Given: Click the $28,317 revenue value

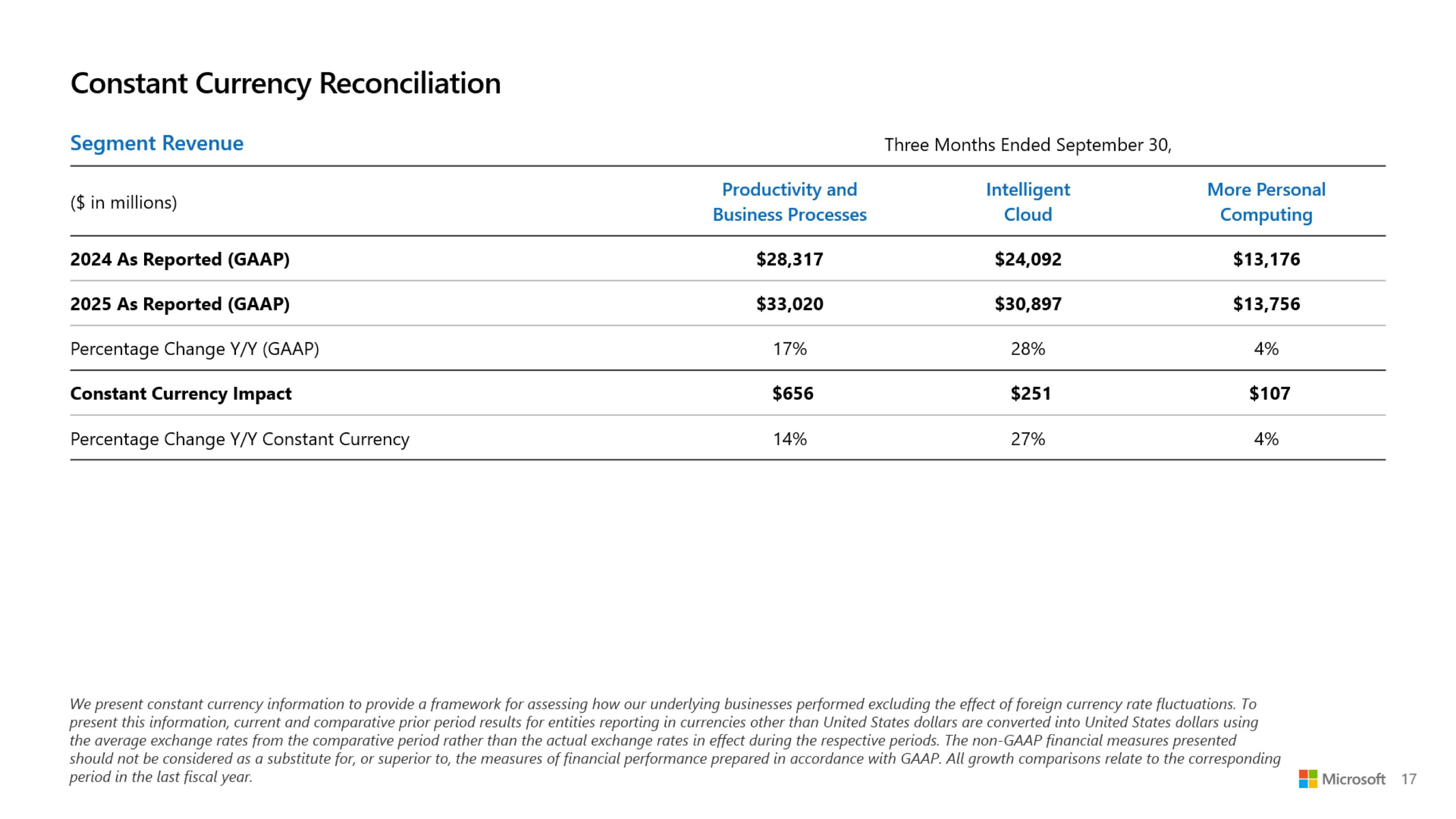Looking at the screenshot, I should point(790,259).
